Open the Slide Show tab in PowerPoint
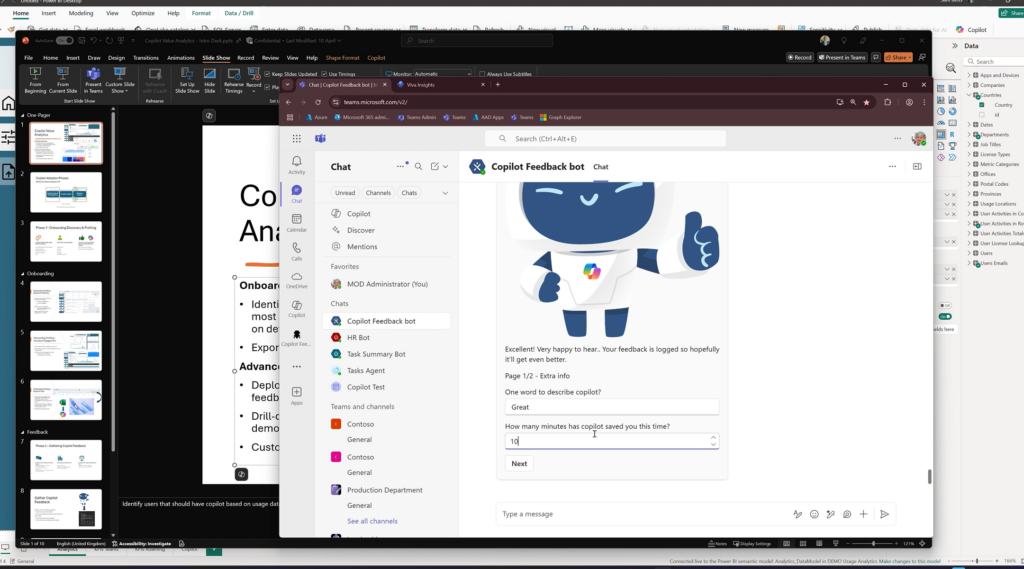The image size is (1024, 569). [216, 57]
